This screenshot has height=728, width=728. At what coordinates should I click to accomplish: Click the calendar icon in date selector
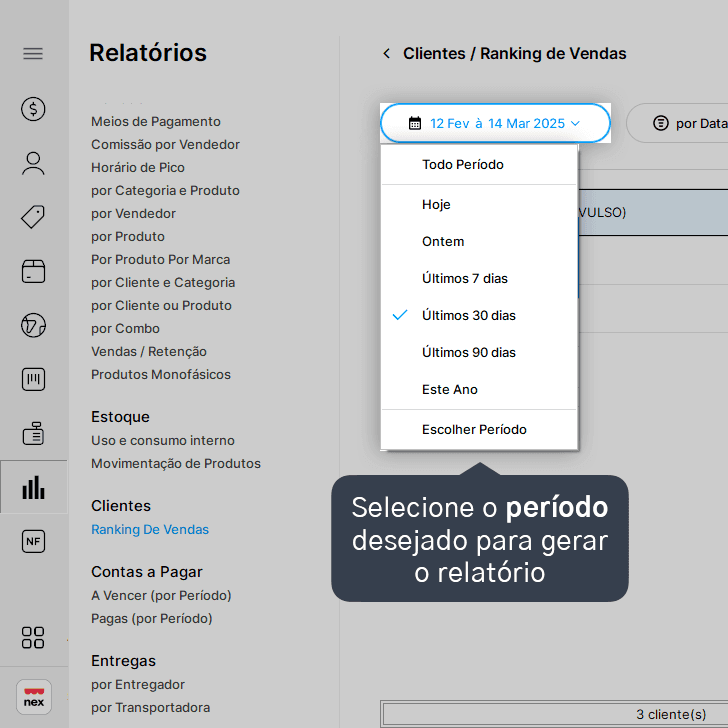(415, 124)
